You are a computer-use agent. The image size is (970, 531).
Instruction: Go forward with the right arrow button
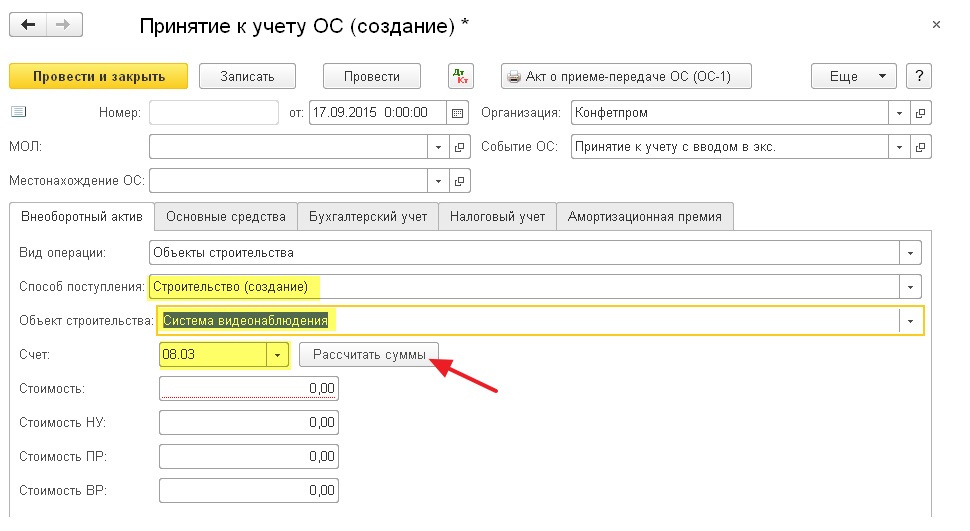point(64,25)
